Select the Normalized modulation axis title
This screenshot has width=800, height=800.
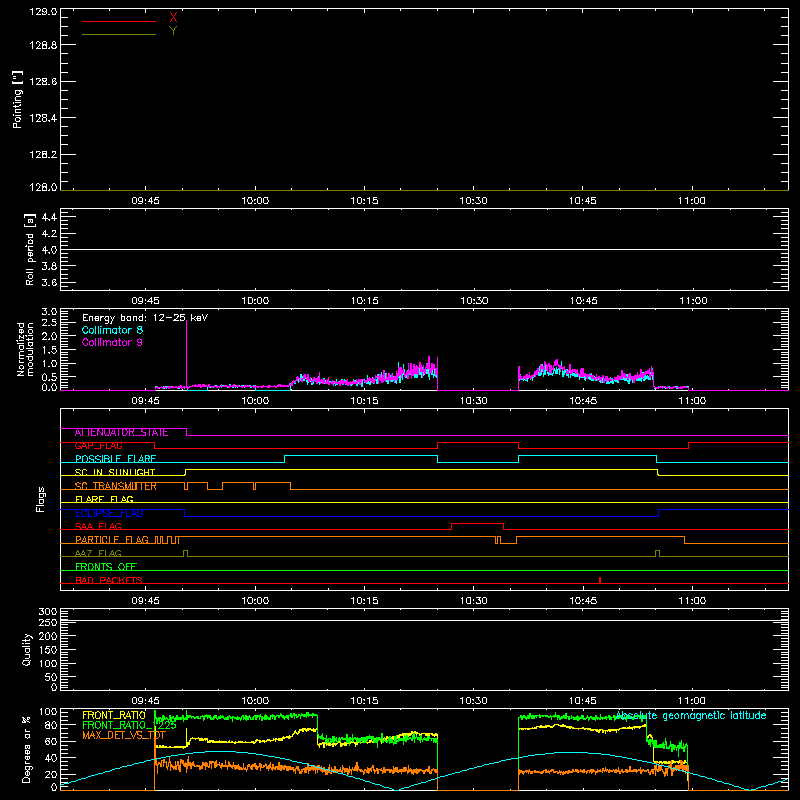[26, 349]
